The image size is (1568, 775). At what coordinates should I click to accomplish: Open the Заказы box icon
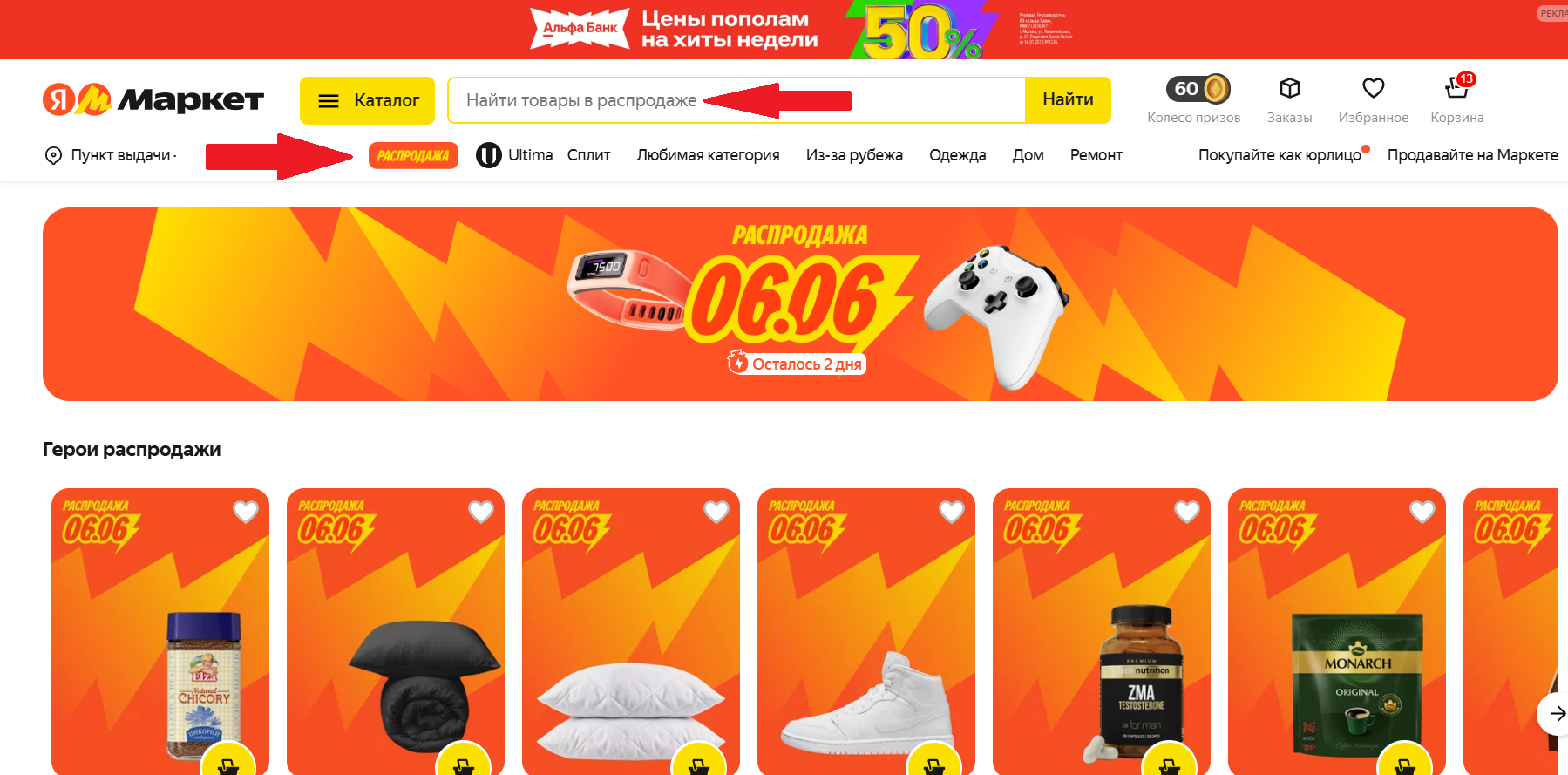click(1290, 88)
